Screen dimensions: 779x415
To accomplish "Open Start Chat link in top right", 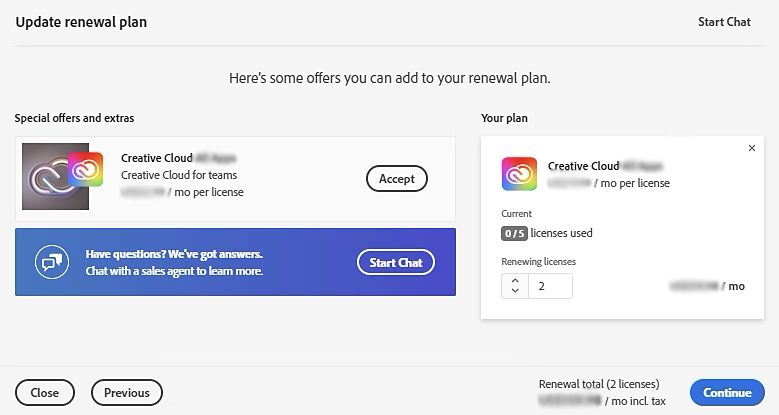I will [724, 22].
